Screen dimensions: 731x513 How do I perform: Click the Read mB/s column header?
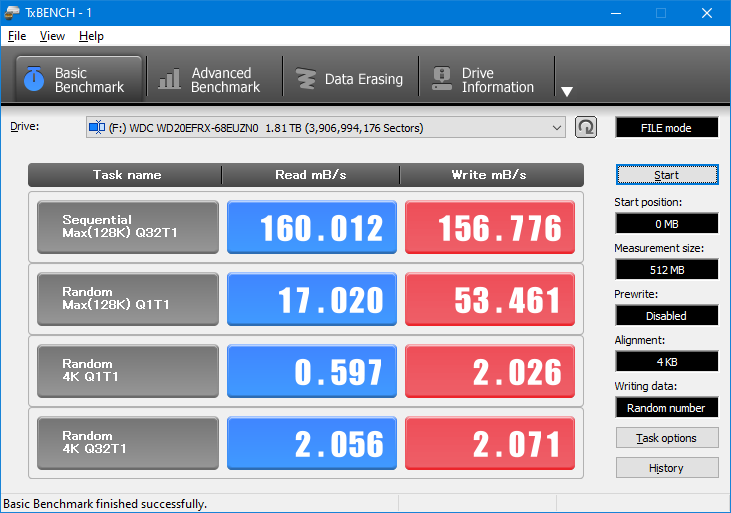click(310, 175)
